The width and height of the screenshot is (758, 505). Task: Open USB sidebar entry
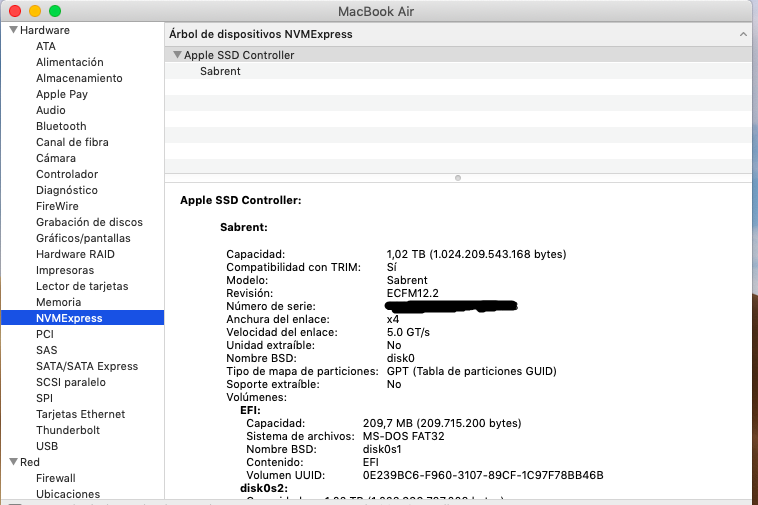[x=47, y=446]
